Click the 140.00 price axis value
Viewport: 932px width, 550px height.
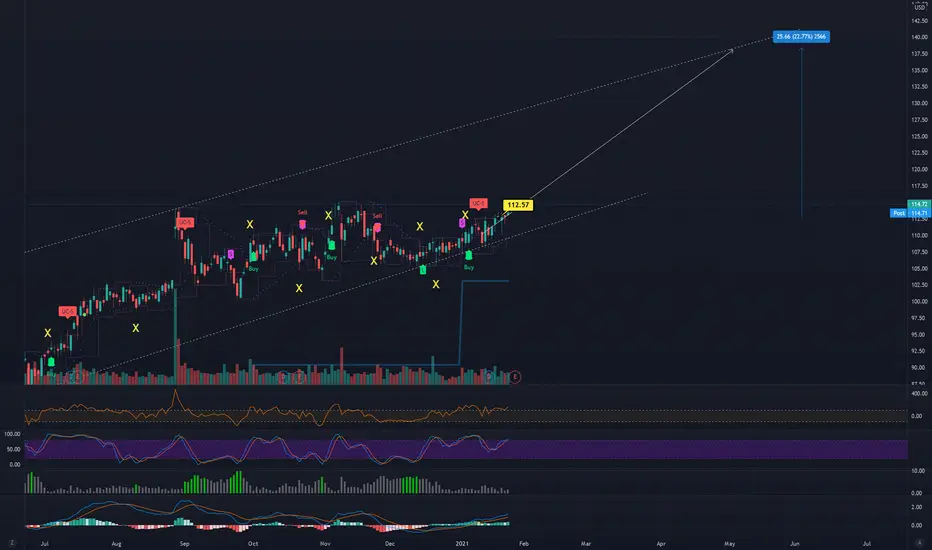(x=919, y=37)
